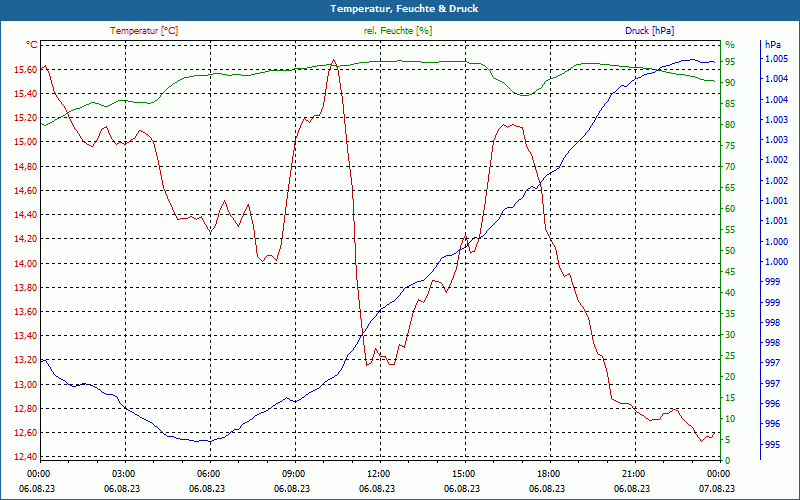Click the '13,20' temperature axis value

coord(25,360)
